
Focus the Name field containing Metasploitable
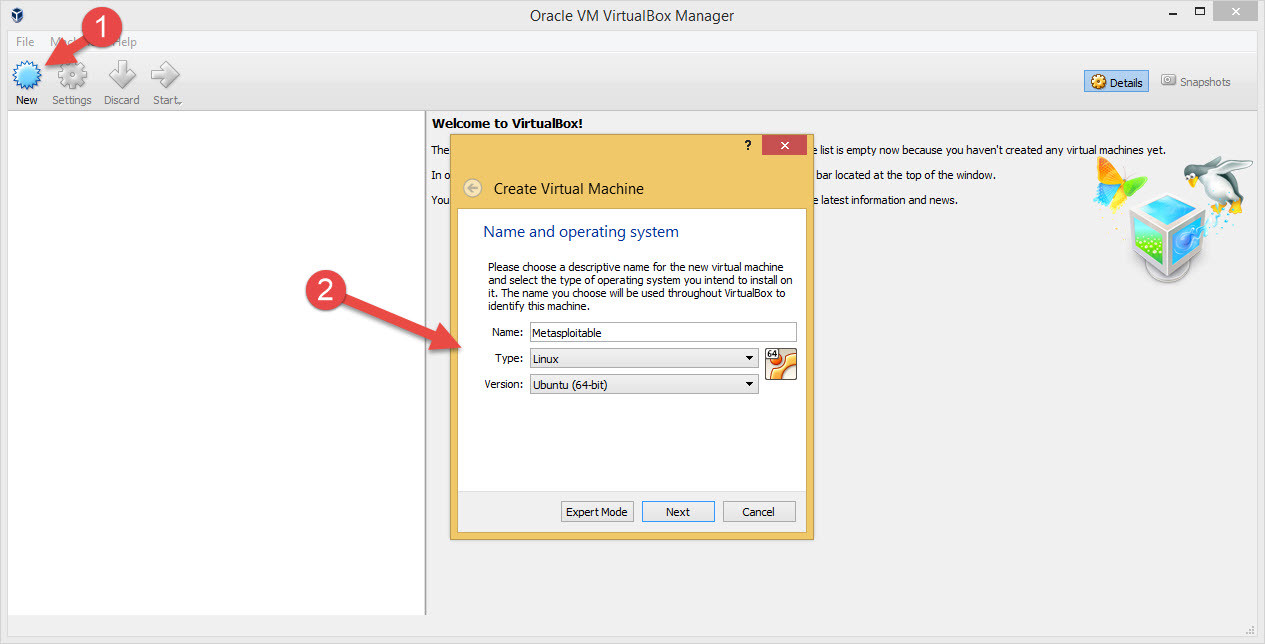point(663,332)
